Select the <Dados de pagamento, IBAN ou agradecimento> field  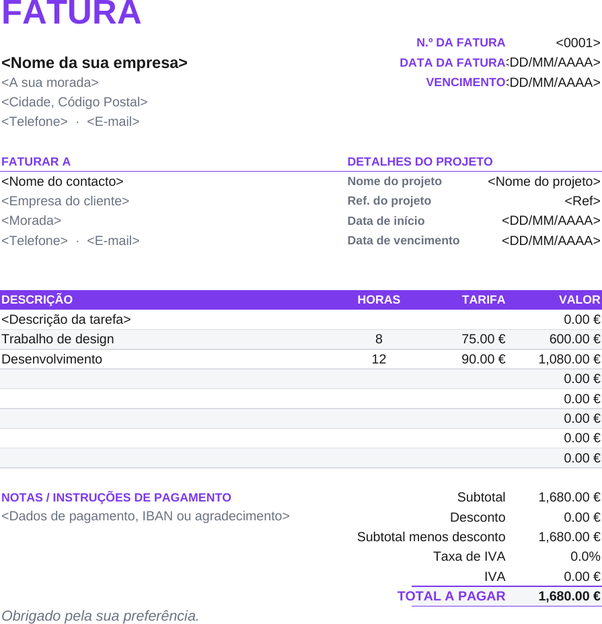click(146, 516)
